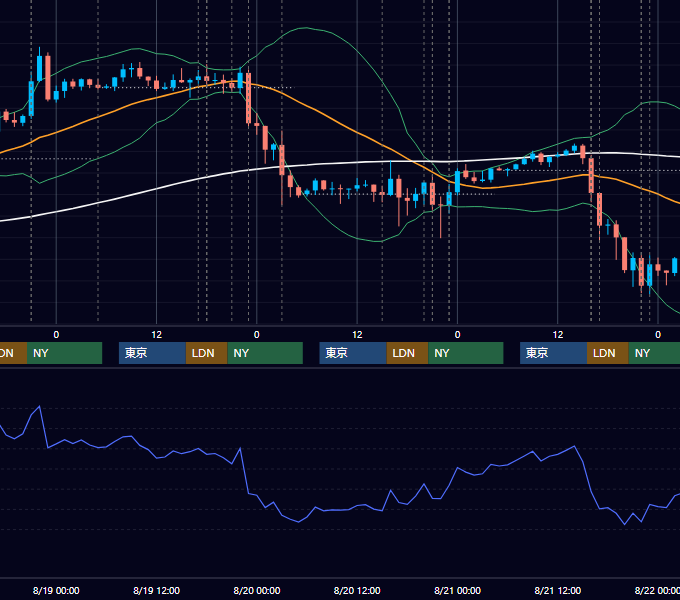
Task: Select the NY session block spanning 8/19 00:00
Action: [64, 353]
